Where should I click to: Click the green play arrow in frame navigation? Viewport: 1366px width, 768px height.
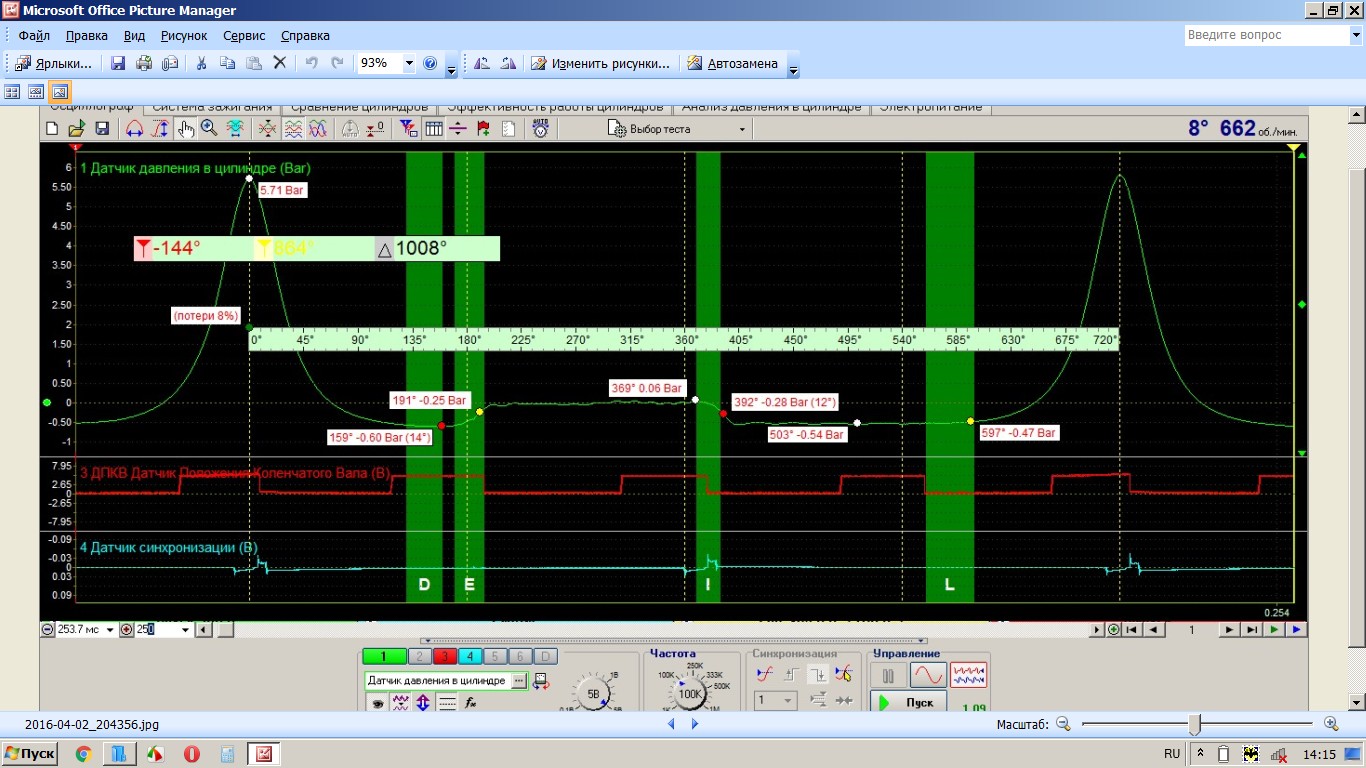coord(1274,630)
